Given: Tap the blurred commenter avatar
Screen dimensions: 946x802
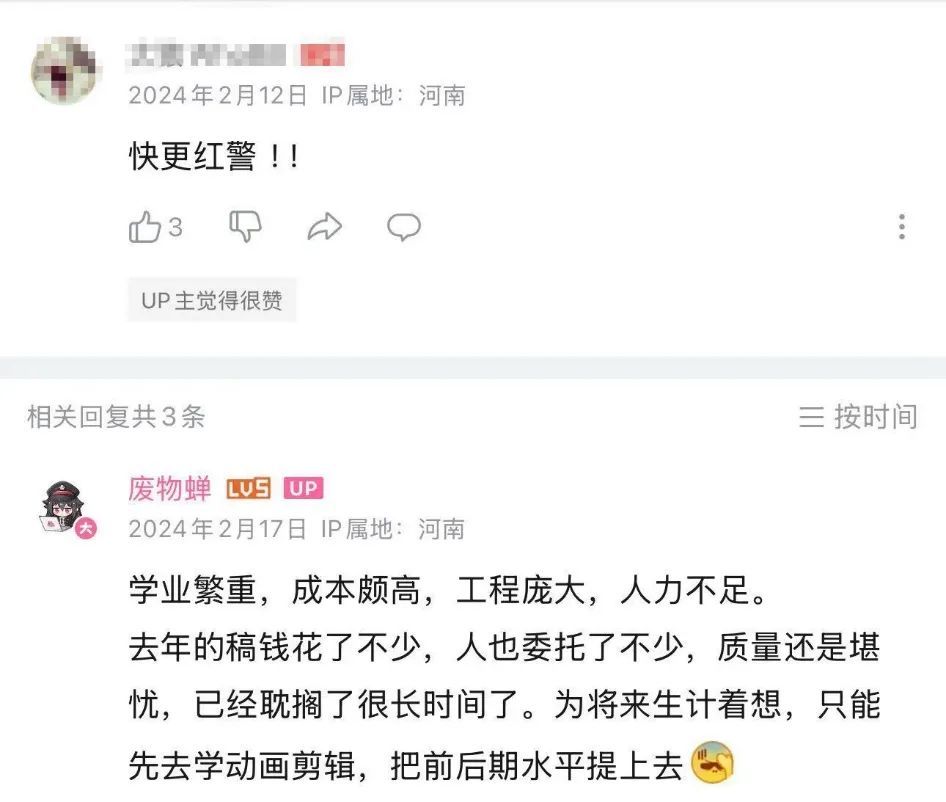Looking at the screenshot, I should point(66,71).
